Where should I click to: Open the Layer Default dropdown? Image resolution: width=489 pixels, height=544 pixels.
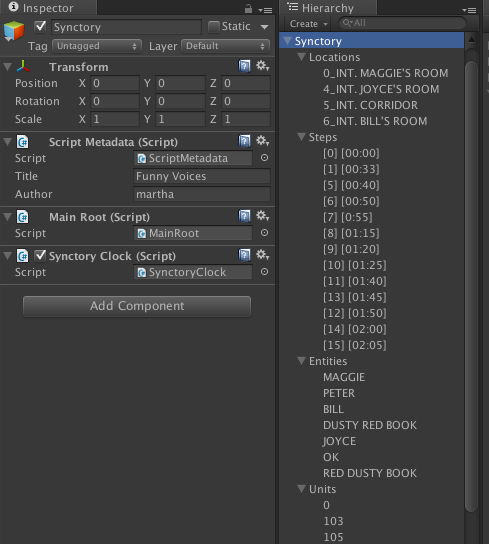pyautogui.click(x=226, y=46)
